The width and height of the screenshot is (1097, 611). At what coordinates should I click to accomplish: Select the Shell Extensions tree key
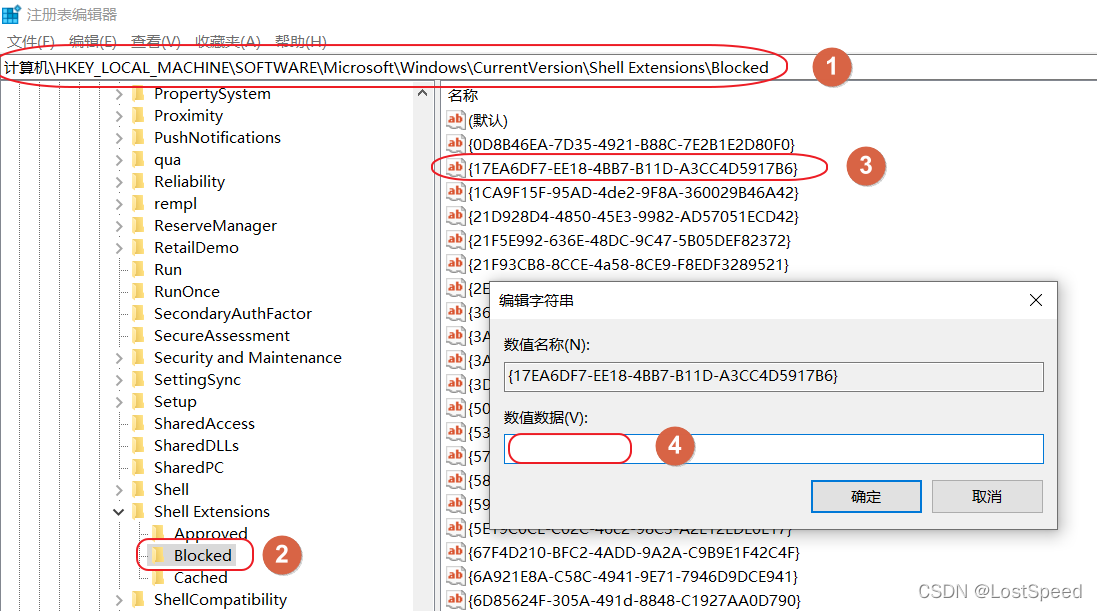click(x=211, y=512)
